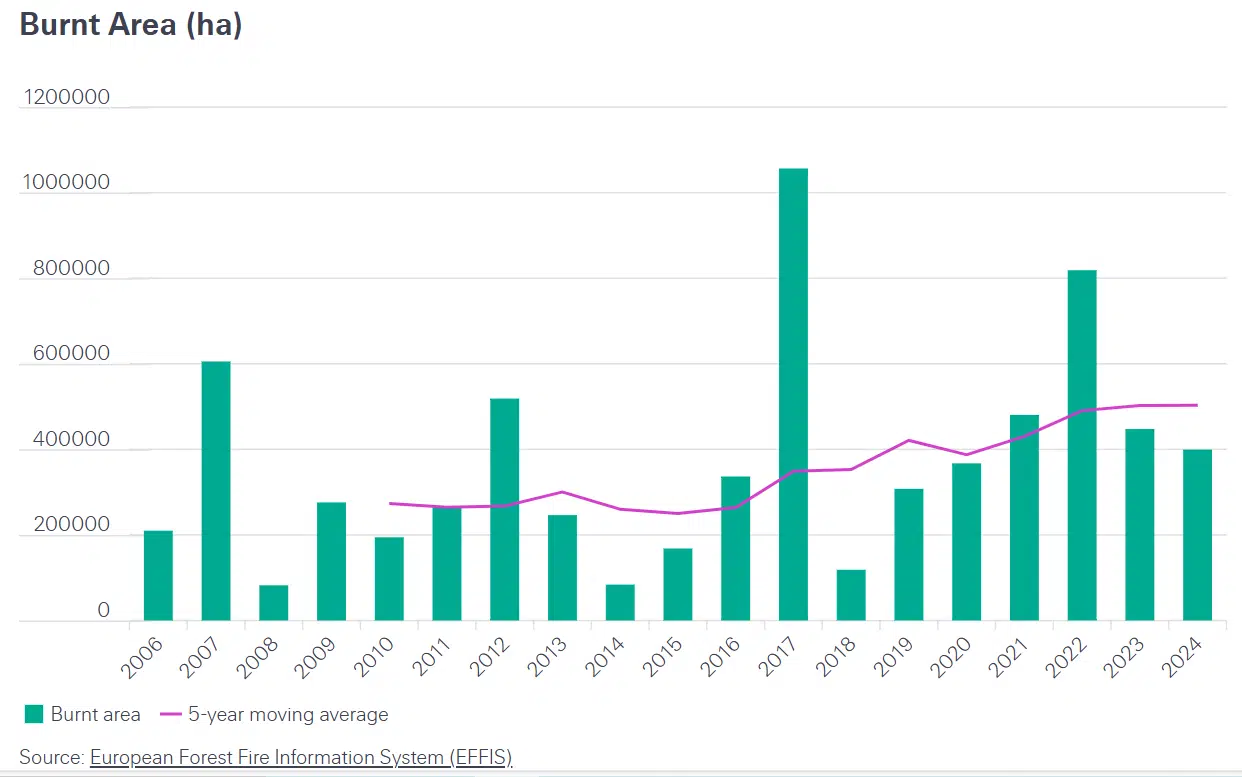Select the 2015 burnt area bar
Screen dimensions: 1242x777
tap(677, 584)
